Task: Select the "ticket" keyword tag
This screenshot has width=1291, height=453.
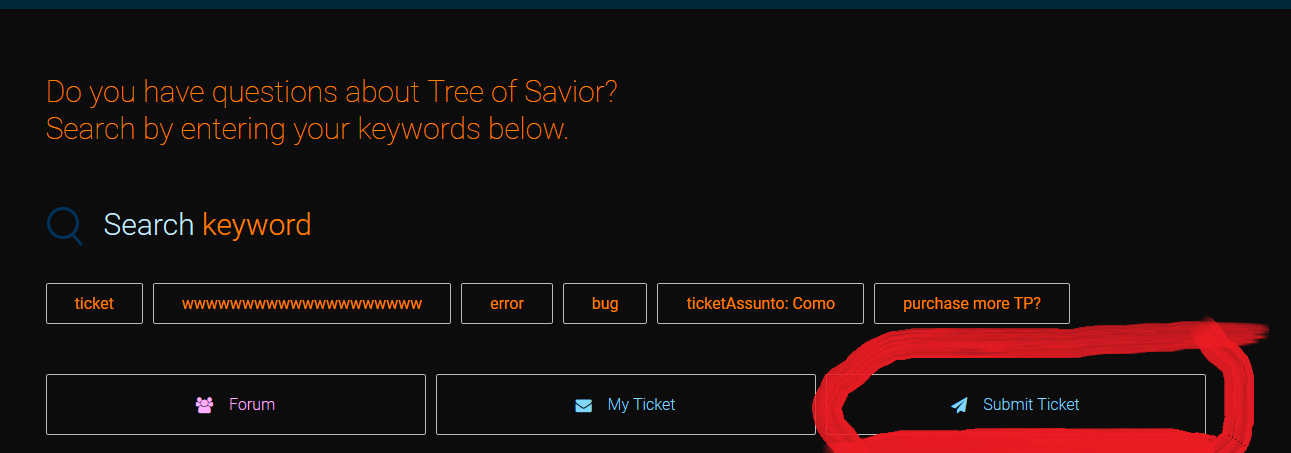Action: 94,304
